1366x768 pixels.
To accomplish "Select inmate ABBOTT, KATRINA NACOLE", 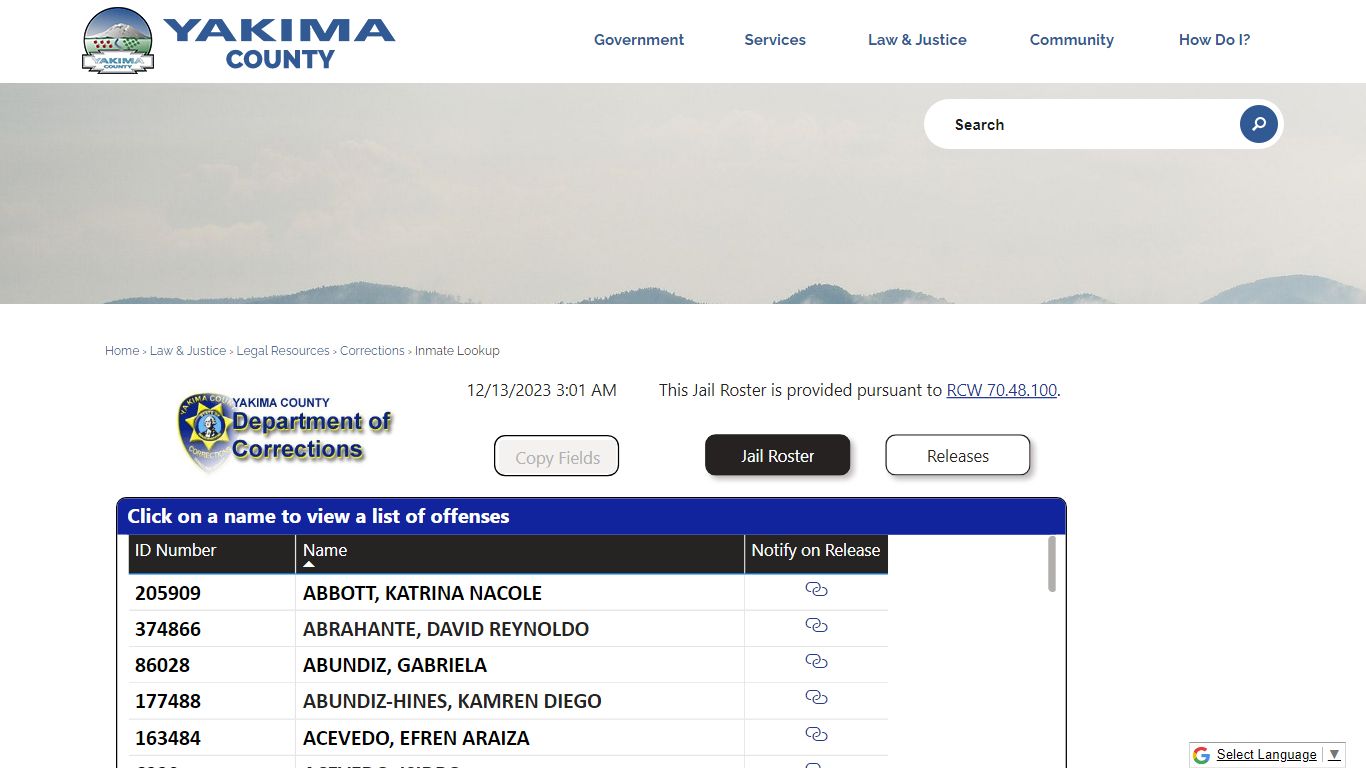I will click(422, 593).
